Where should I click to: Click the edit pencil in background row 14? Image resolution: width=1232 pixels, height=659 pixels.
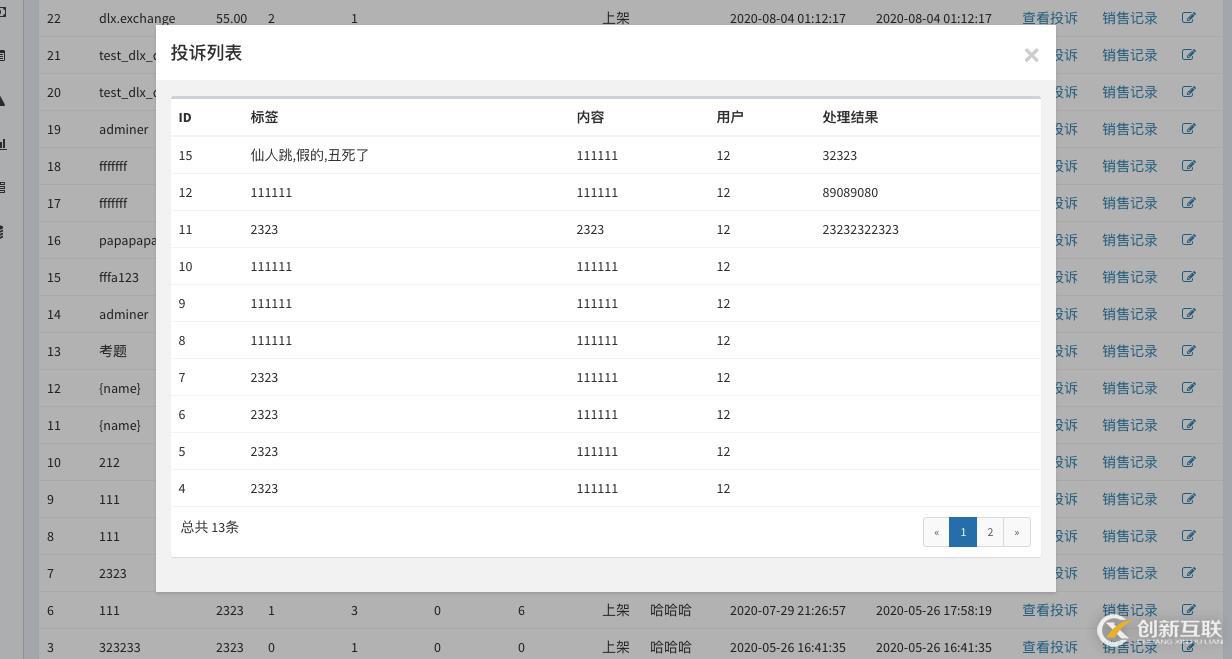tap(1188, 314)
